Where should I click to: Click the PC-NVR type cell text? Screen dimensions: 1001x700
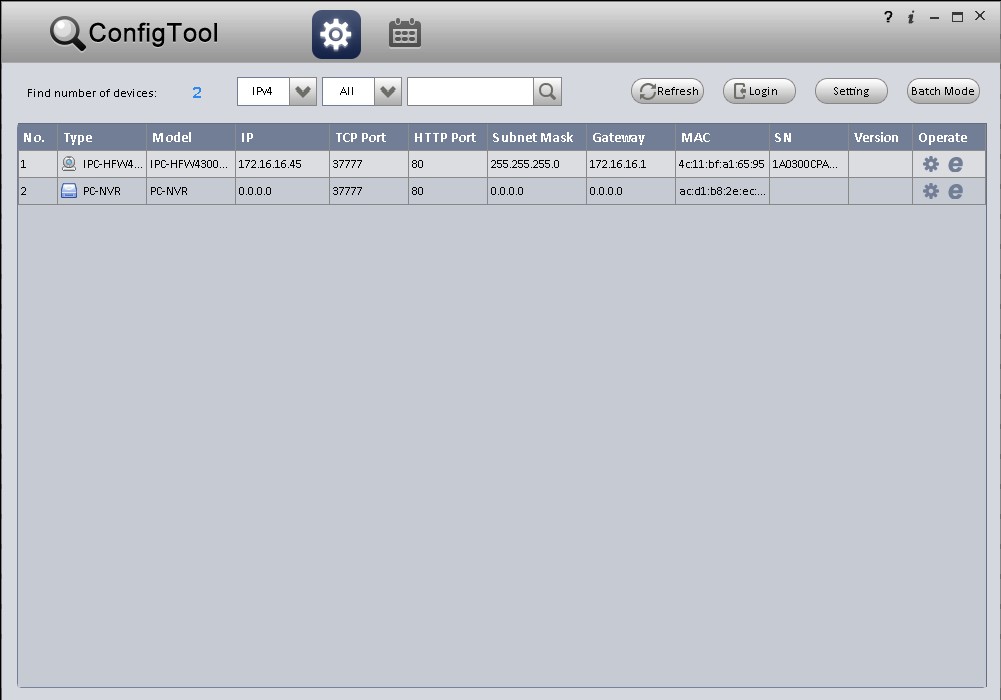(102, 191)
